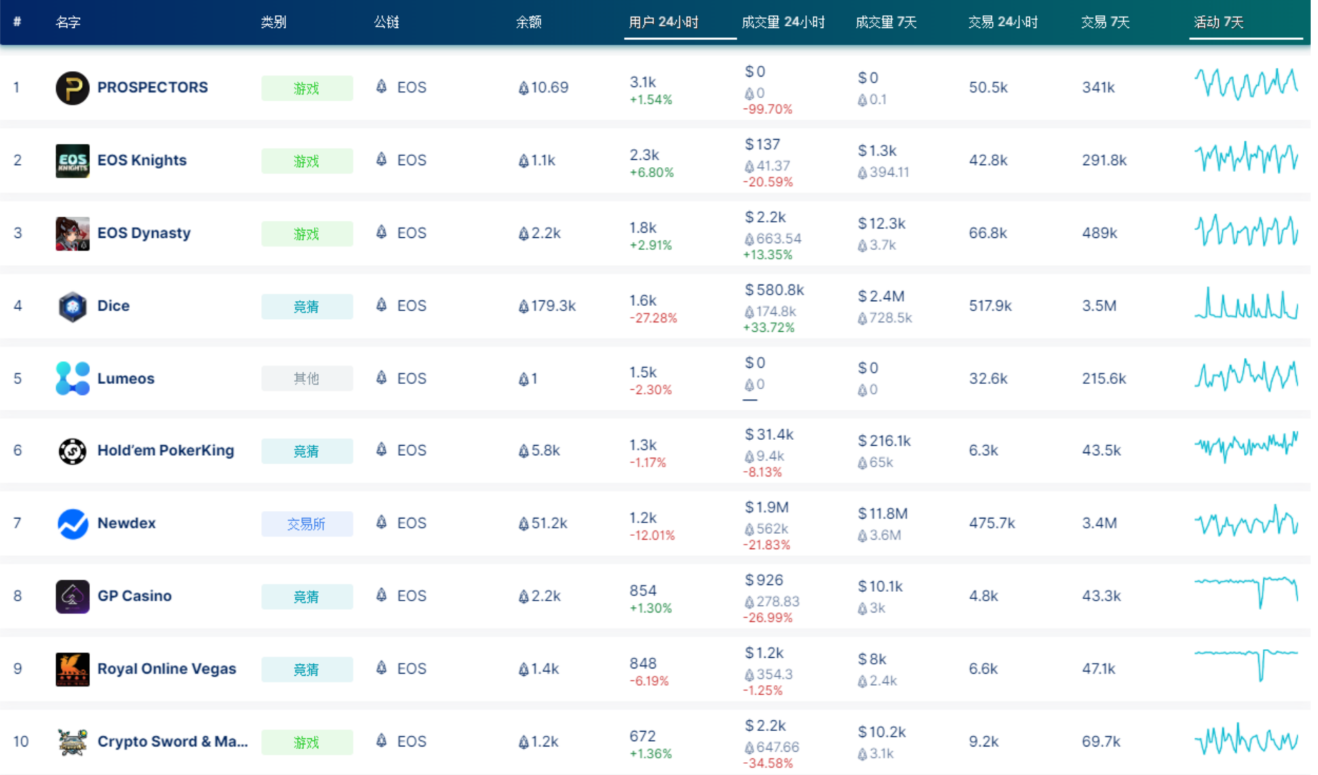The image size is (1318, 775).
Task: Click 3.1k users in PROSPECTORS row
Action: tap(643, 82)
